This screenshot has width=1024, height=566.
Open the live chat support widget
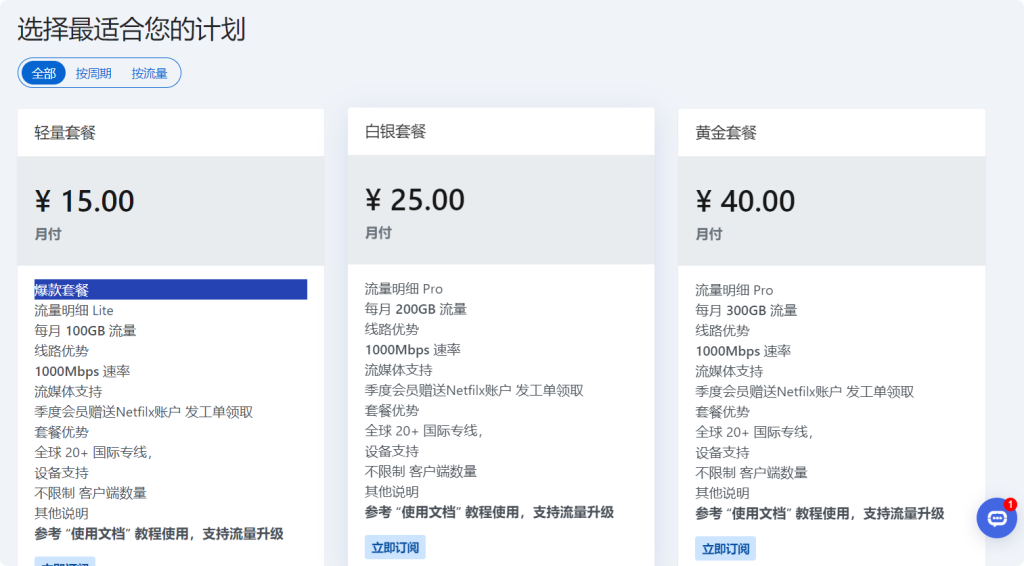(996, 518)
